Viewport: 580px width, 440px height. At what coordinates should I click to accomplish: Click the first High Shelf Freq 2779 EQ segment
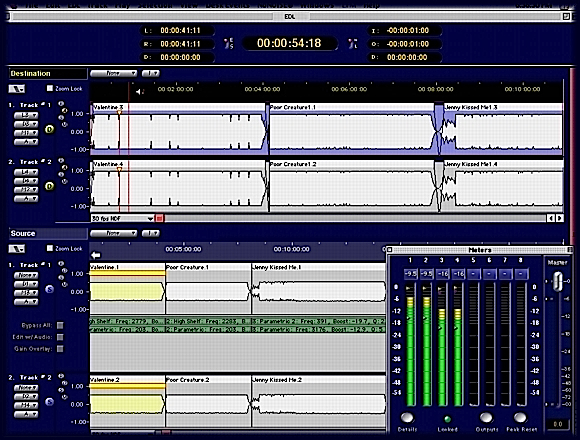(127, 321)
